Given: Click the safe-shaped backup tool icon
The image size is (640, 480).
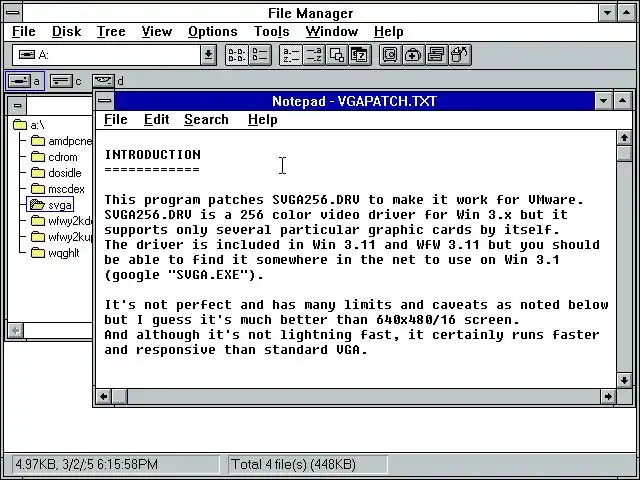Looking at the screenshot, I should pyautogui.click(x=390, y=55).
